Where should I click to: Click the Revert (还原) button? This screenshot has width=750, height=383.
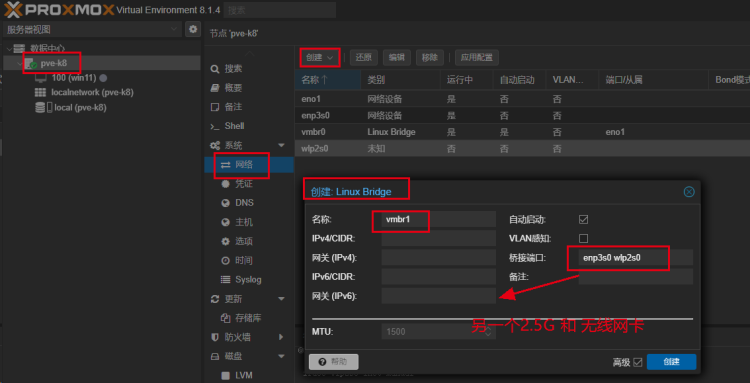click(364, 57)
